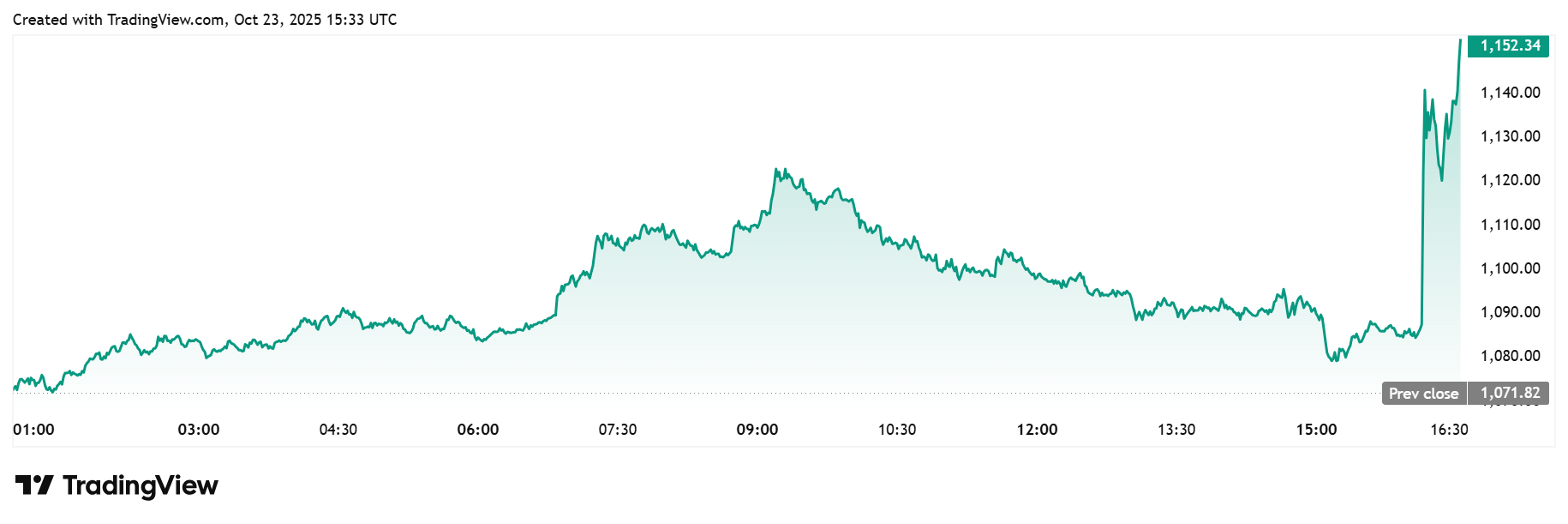Click the 1,080.00 price axis label

pyautogui.click(x=1510, y=356)
